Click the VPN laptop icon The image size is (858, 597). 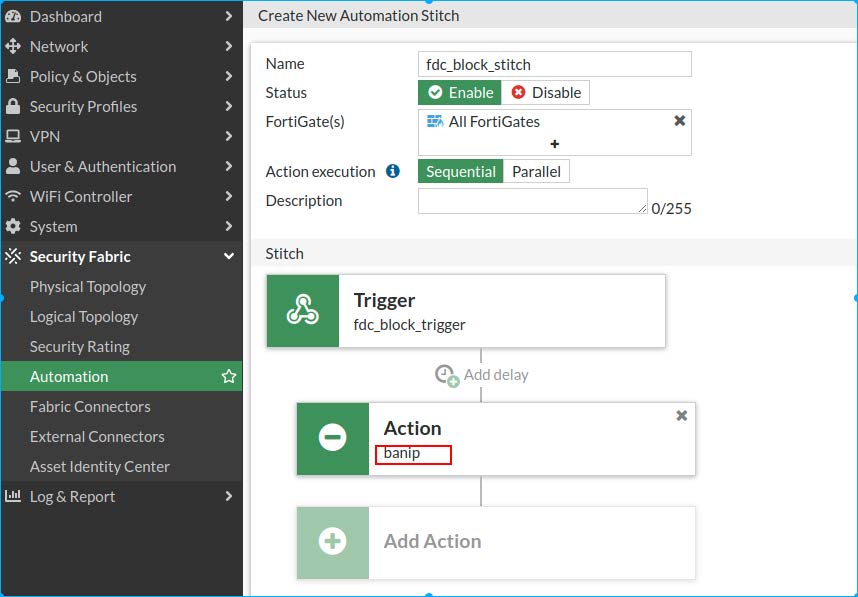click(13, 136)
